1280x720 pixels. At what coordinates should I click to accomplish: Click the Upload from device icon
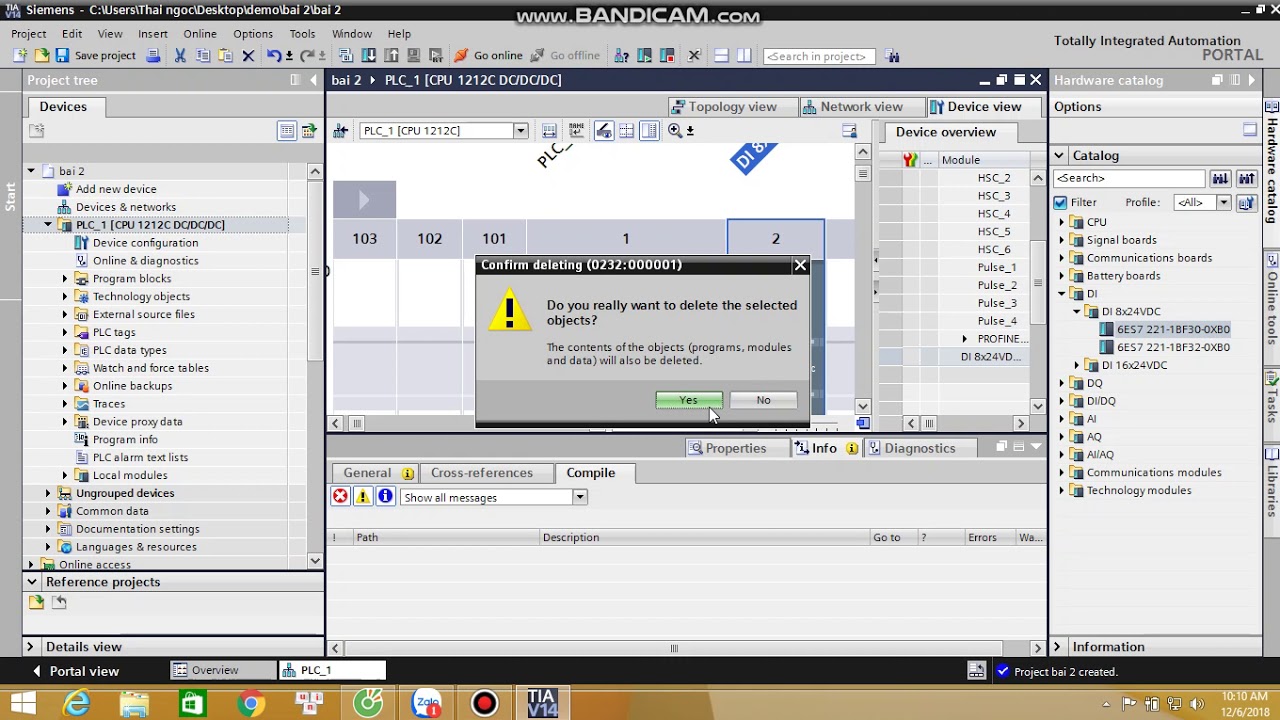coord(392,56)
